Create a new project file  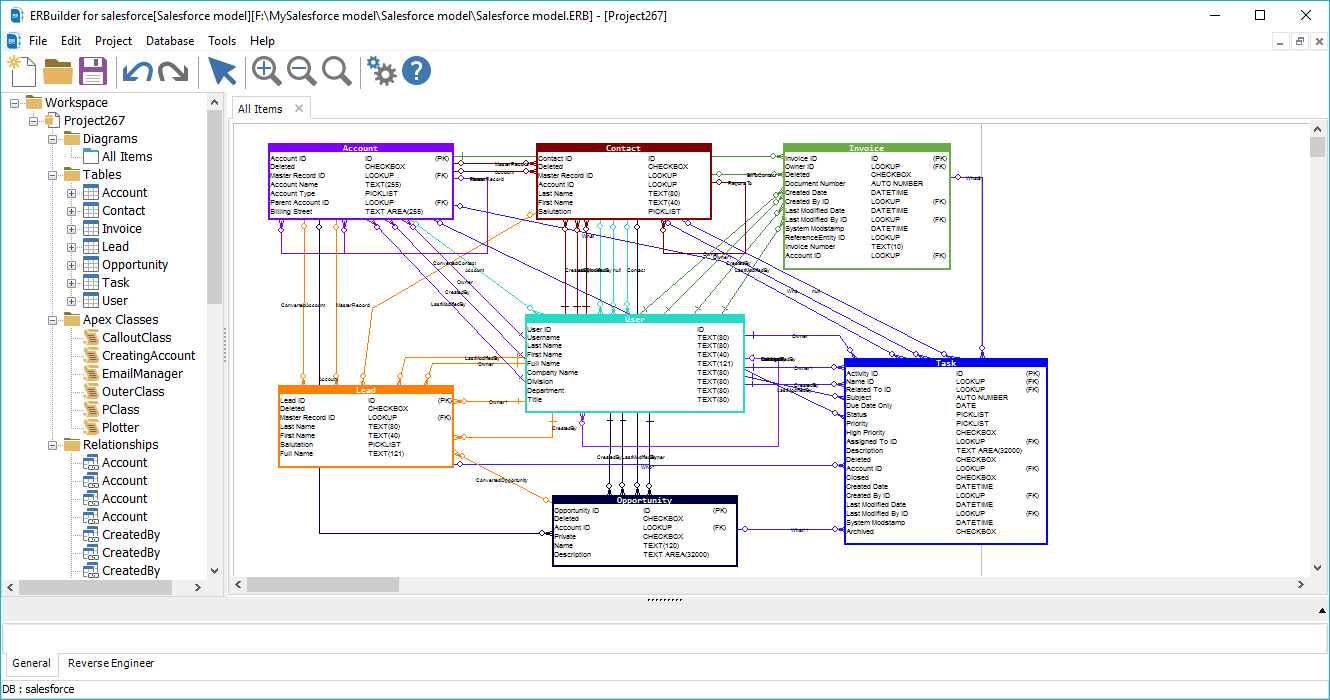[21, 70]
